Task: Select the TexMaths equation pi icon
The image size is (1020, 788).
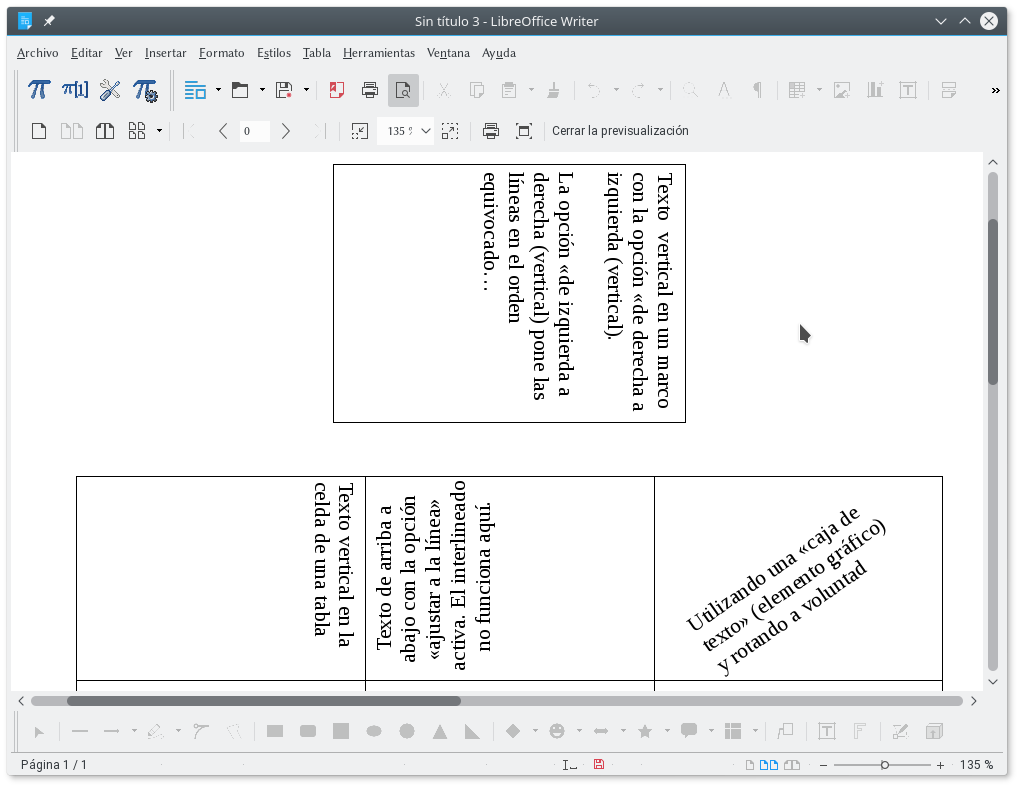Action: [x=38, y=89]
